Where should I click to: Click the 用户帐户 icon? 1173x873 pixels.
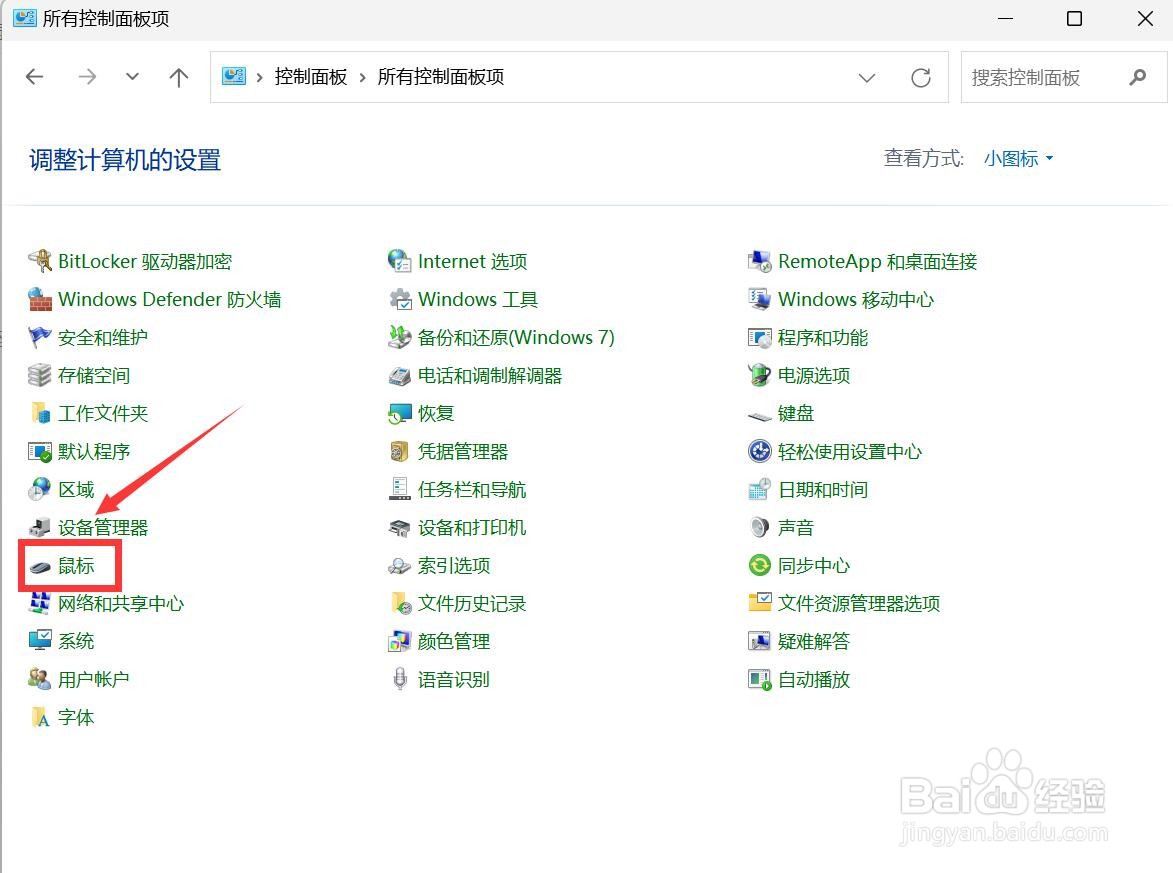pos(40,679)
